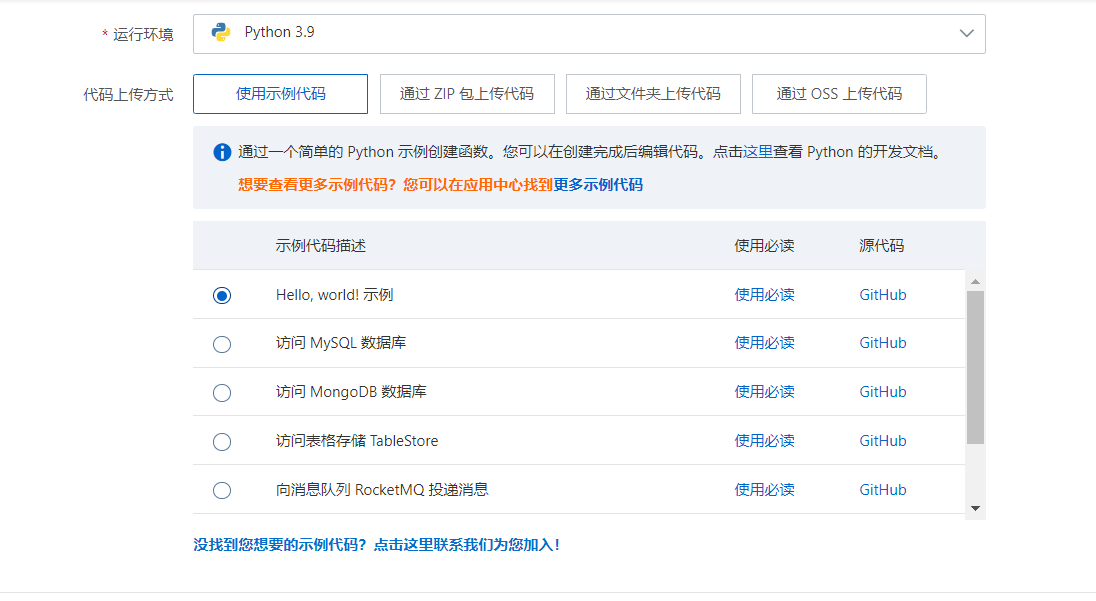The width and height of the screenshot is (1096, 601).
Task: Switch to 通过 OSS 上传代码 tab
Action: 839,93
